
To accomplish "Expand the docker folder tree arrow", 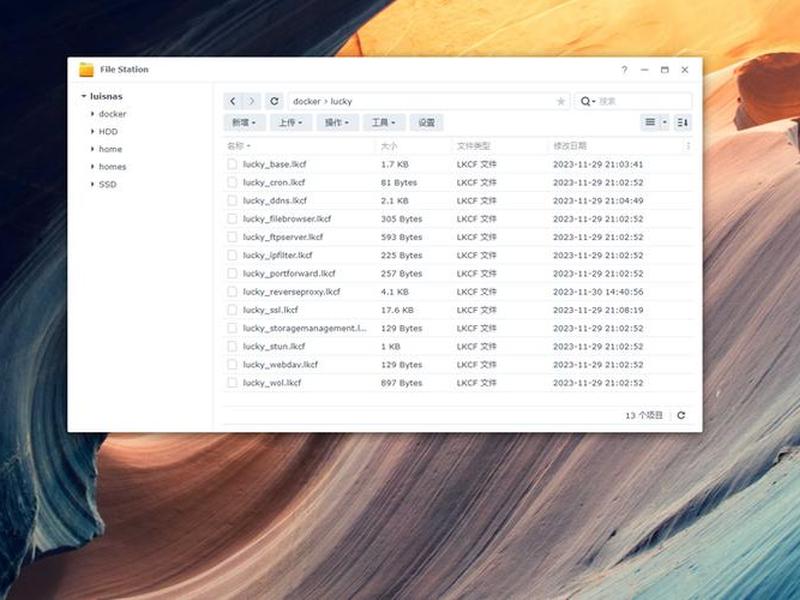I will [x=92, y=114].
